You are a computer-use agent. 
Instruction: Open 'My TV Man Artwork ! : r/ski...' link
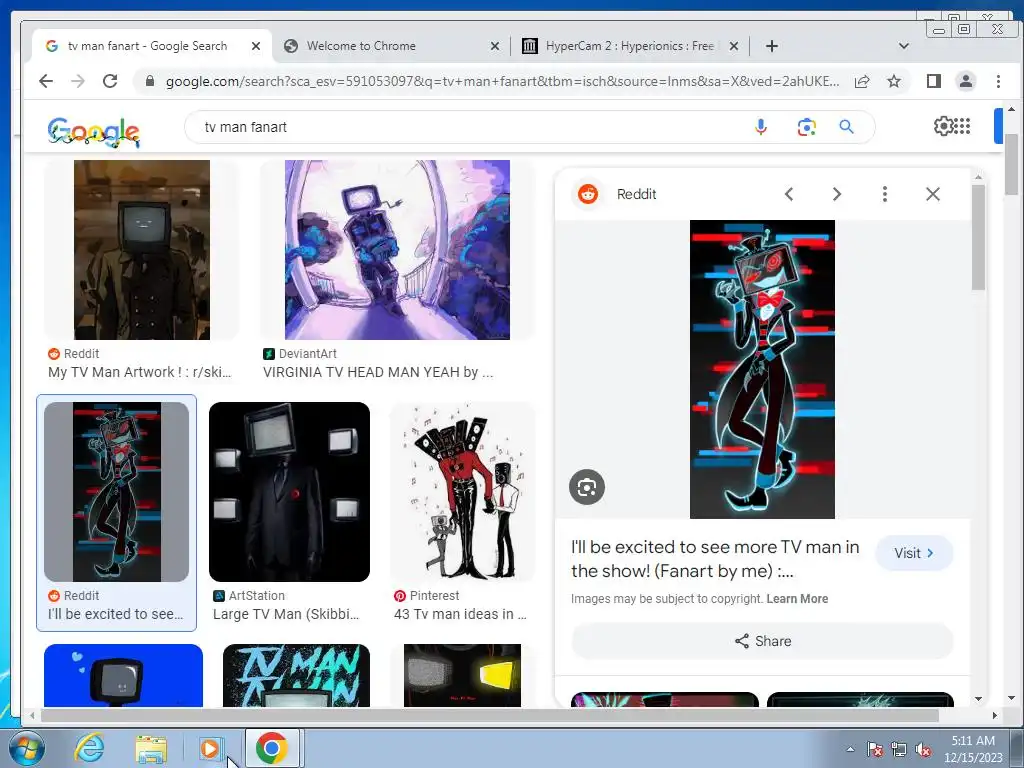click(x=139, y=372)
